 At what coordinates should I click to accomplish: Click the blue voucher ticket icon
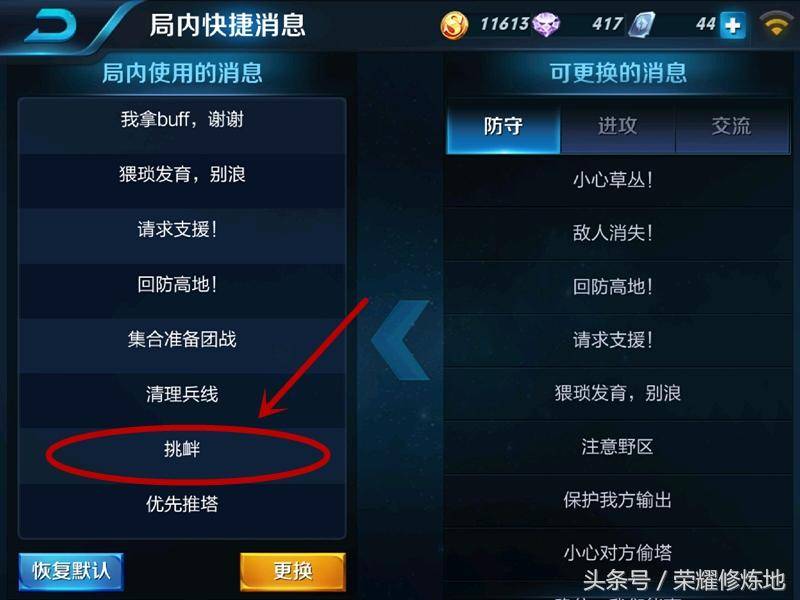click(x=641, y=24)
